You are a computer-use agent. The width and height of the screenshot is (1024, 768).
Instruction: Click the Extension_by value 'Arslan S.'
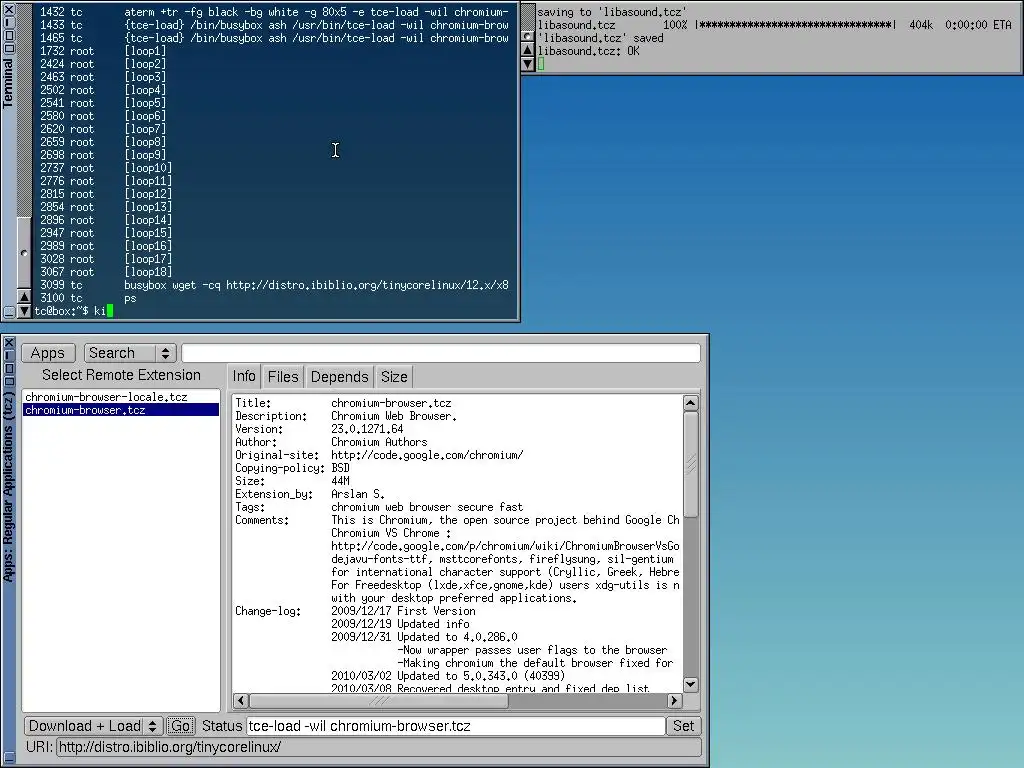pyautogui.click(x=358, y=494)
